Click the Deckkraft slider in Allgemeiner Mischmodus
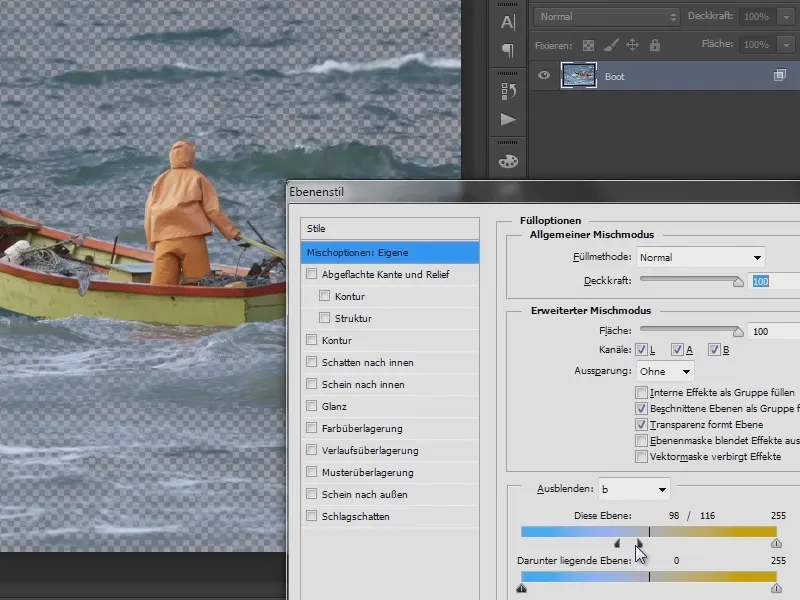This screenshot has width=800, height=600. (x=691, y=280)
